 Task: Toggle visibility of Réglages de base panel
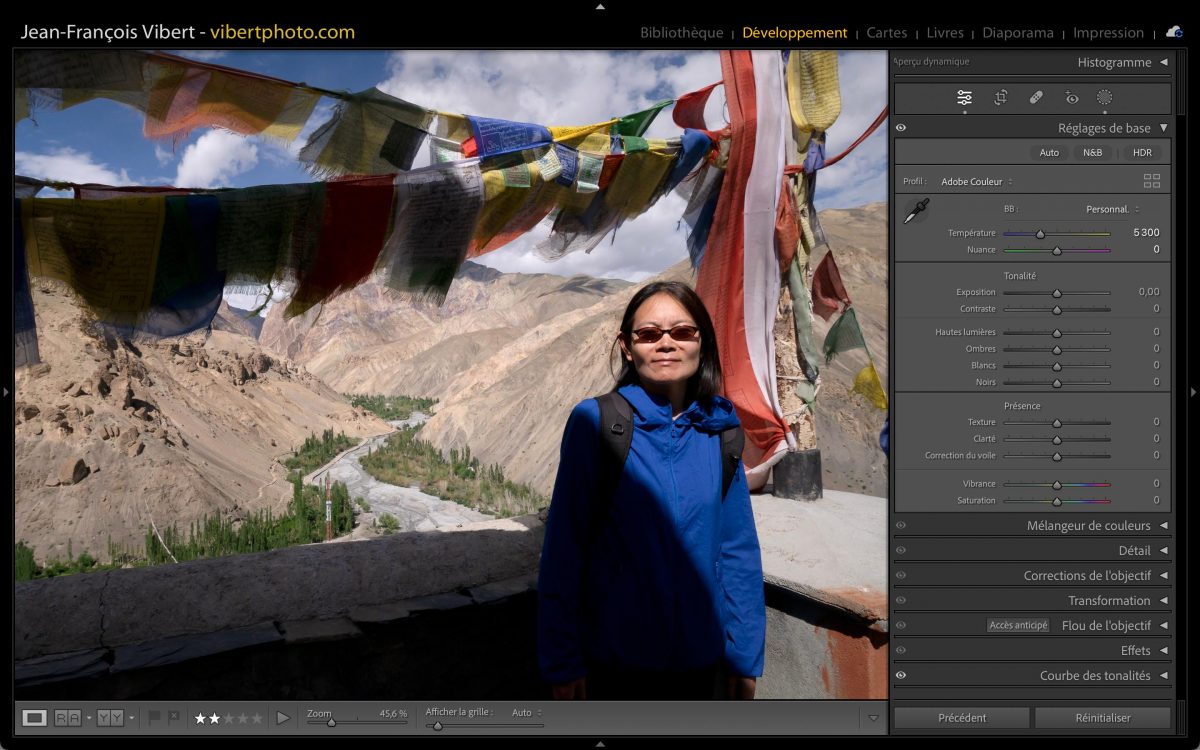tap(901, 128)
